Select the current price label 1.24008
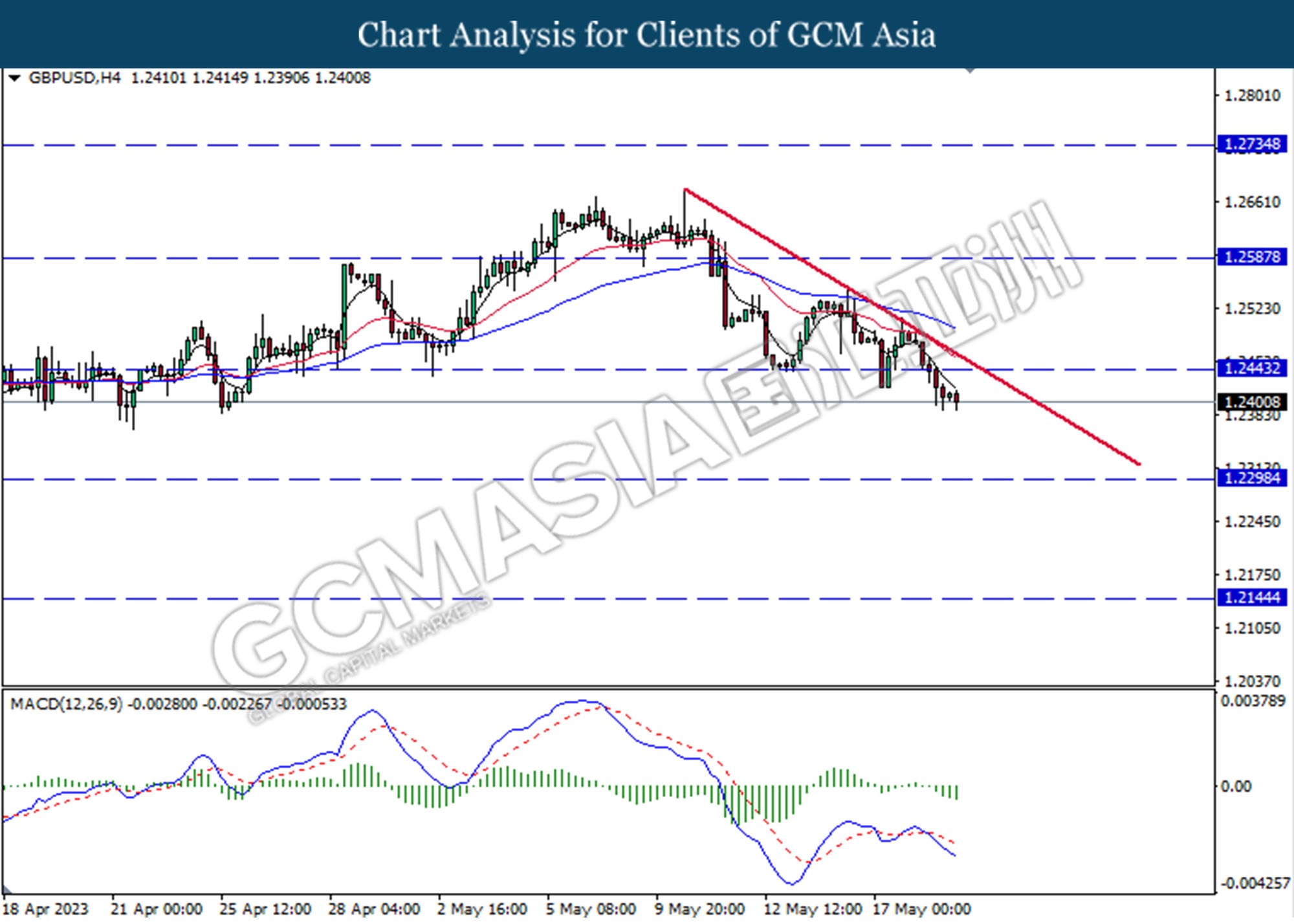This screenshot has width=1294, height=924. 1253,402
